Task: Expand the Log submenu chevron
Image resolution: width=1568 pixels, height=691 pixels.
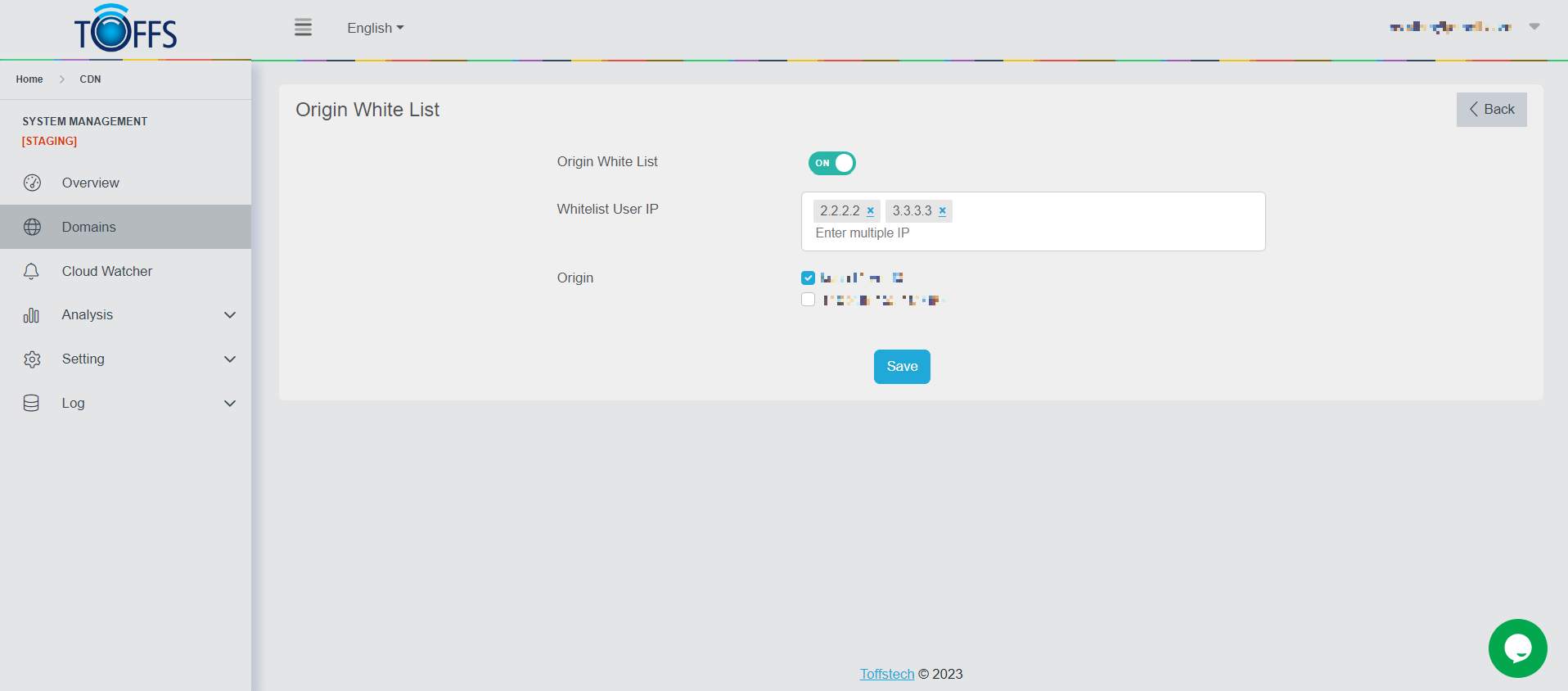Action: (230, 403)
